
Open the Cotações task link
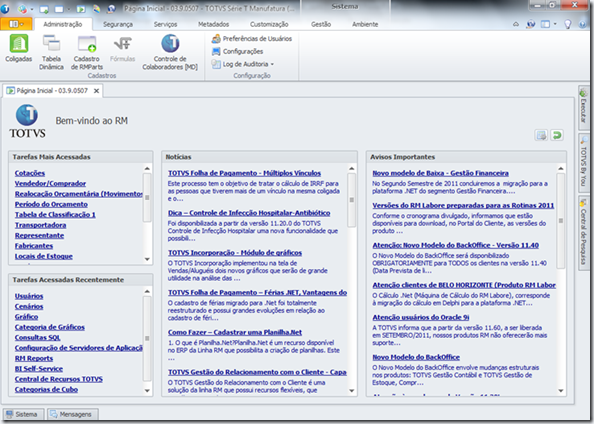click(x=30, y=173)
